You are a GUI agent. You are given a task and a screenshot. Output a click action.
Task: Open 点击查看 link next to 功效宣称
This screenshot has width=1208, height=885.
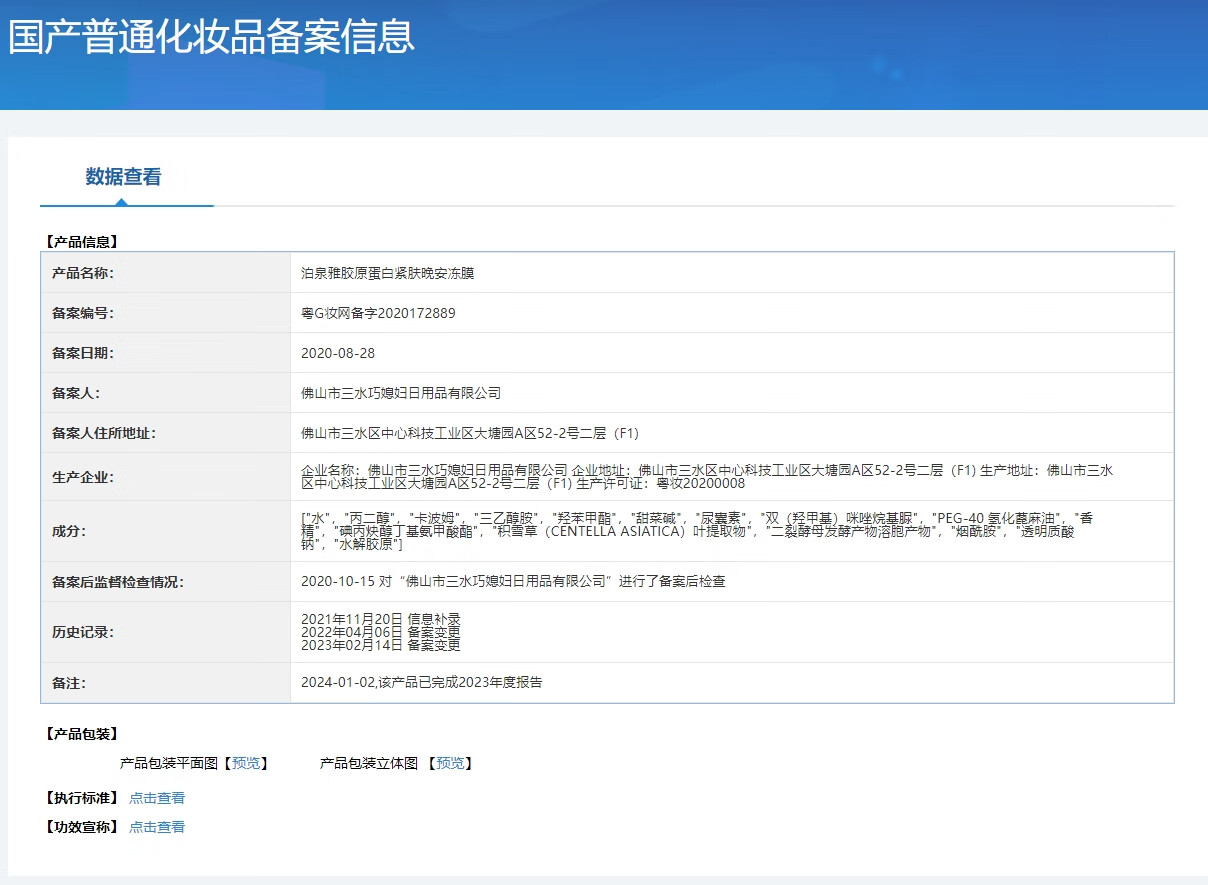click(157, 827)
